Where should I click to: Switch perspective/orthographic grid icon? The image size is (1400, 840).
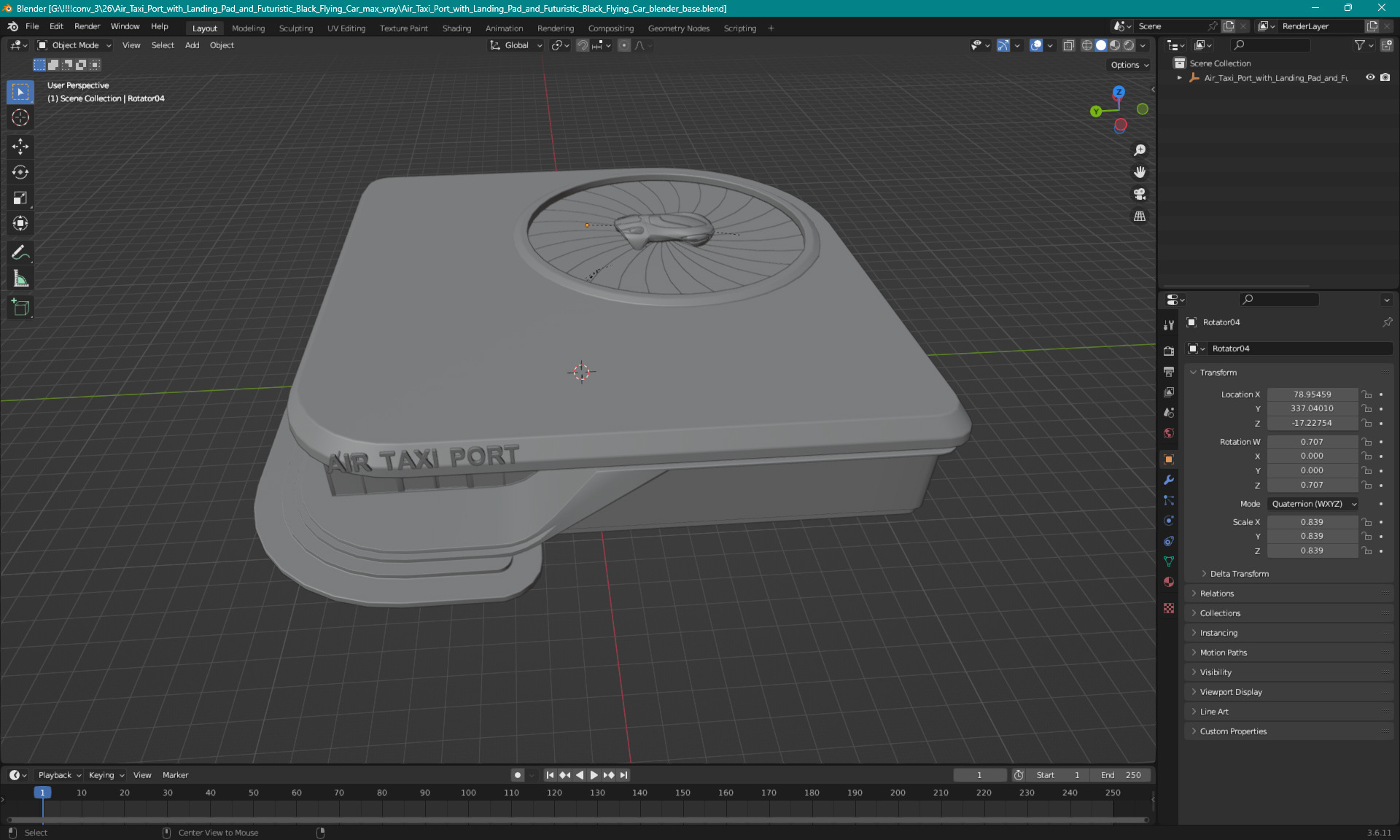click(x=1140, y=217)
